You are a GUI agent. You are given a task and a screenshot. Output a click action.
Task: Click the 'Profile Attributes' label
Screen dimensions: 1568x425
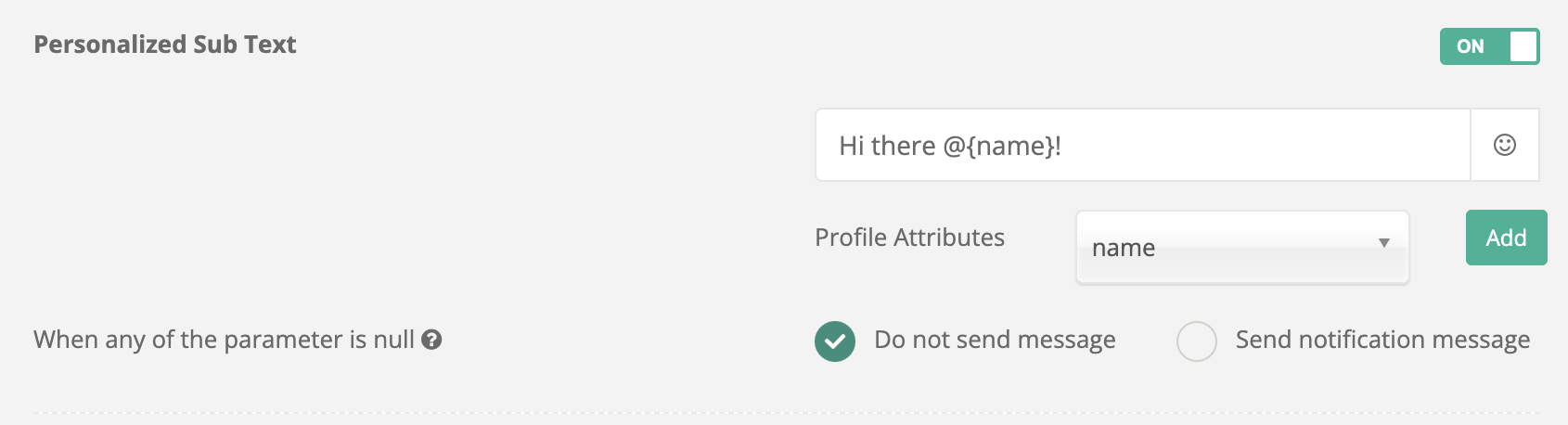pos(909,238)
